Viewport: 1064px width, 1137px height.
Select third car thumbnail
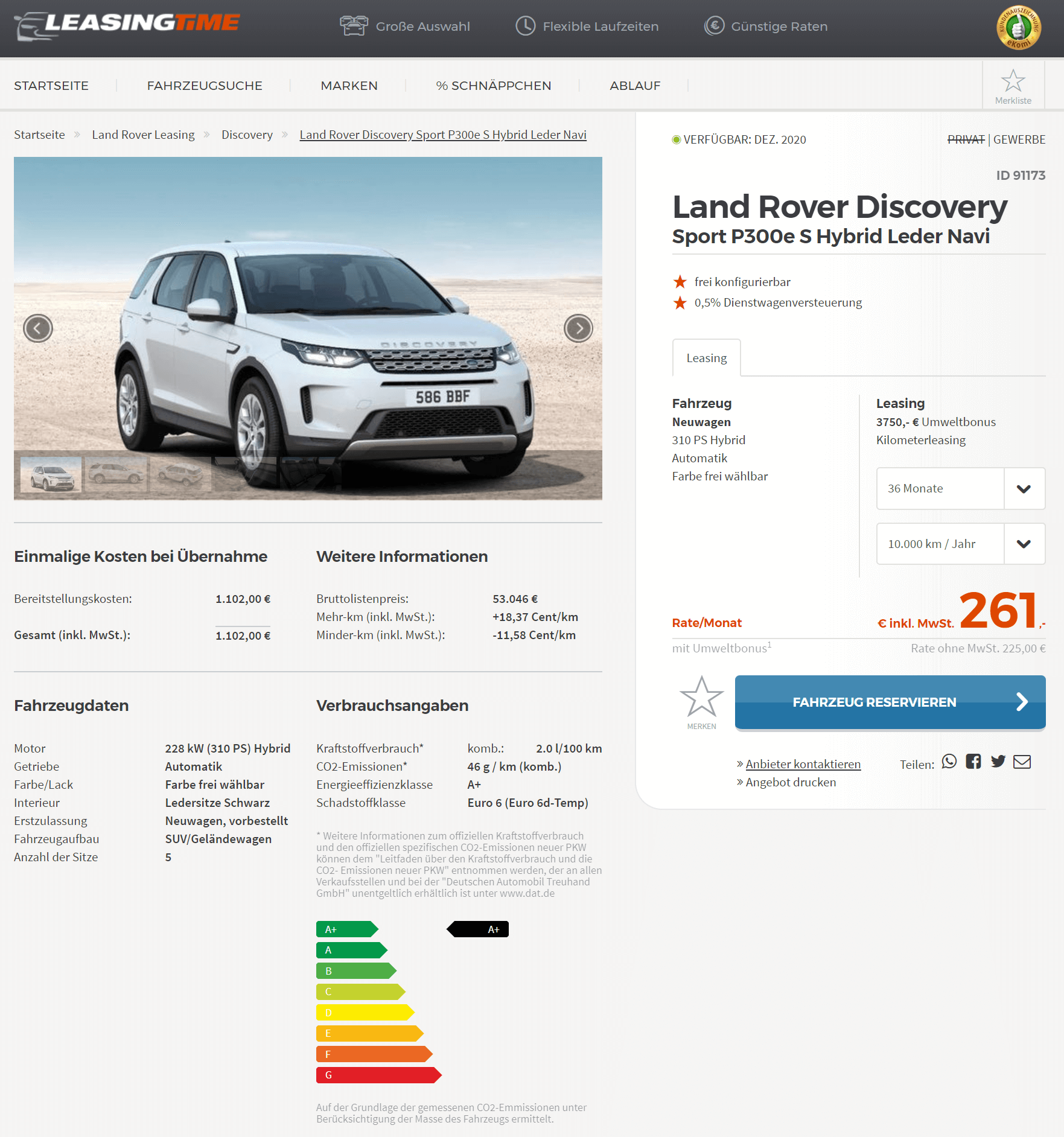point(181,474)
